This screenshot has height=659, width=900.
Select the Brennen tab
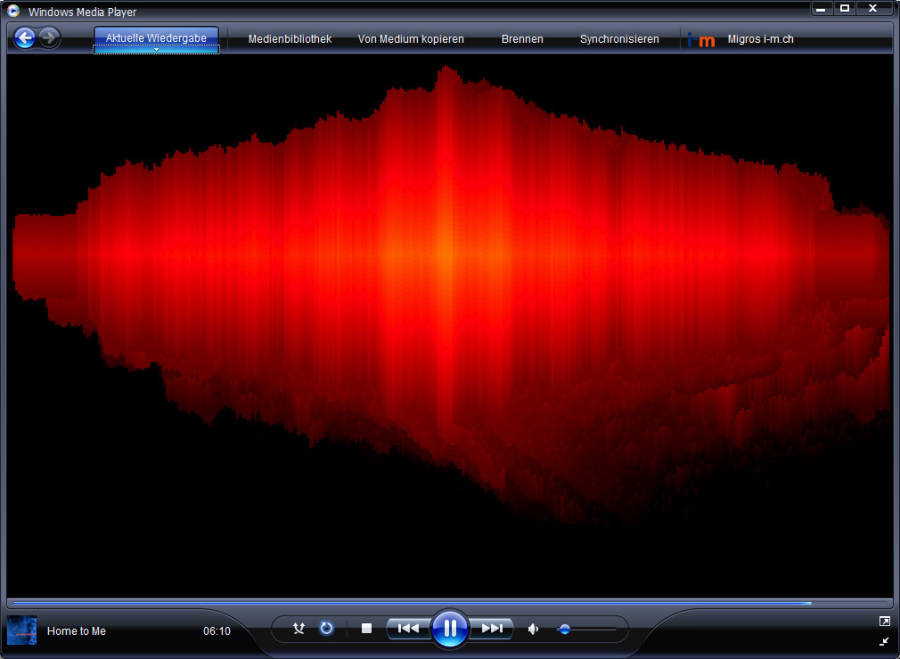[522, 39]
